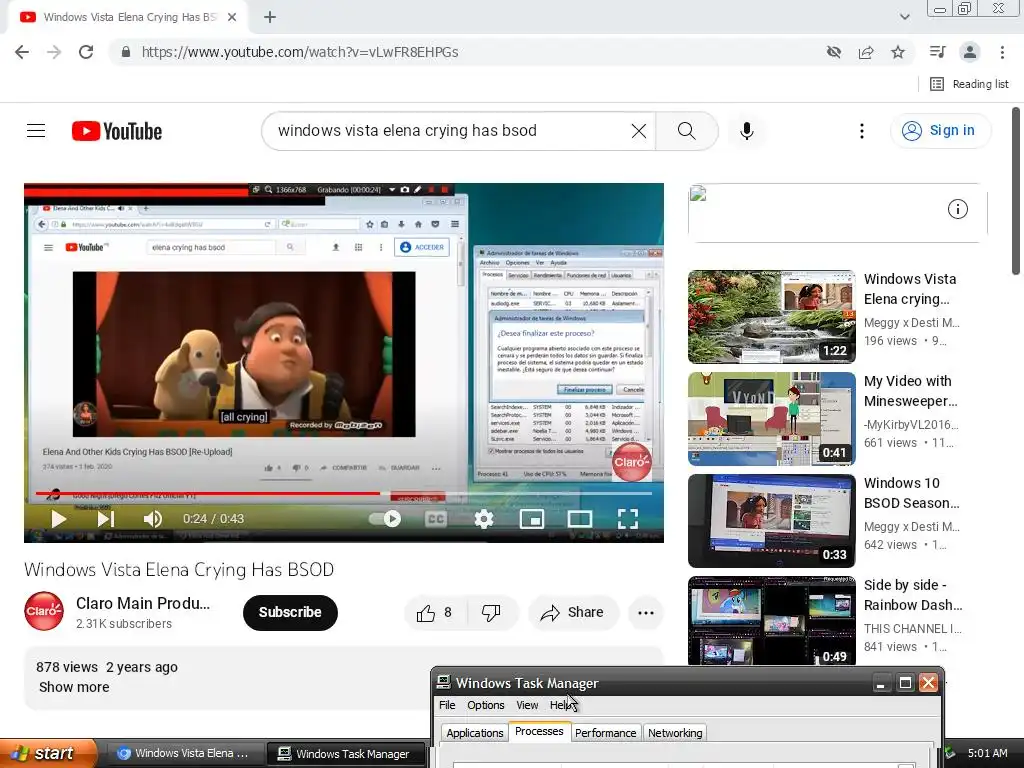This screenshot has width=1024, height=768.
Task: Close the Windows Vista Elena browser tab
Action: pos(232,18)
